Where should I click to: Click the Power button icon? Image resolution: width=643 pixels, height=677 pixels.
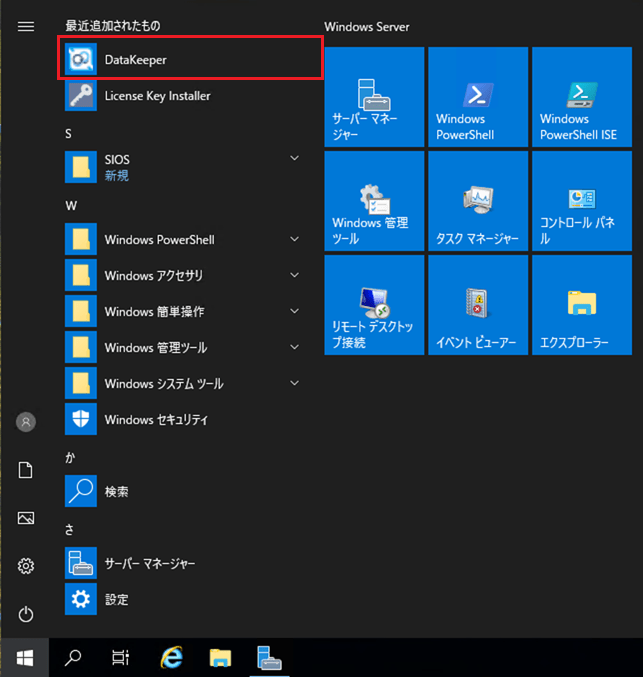tap(26, 614)
